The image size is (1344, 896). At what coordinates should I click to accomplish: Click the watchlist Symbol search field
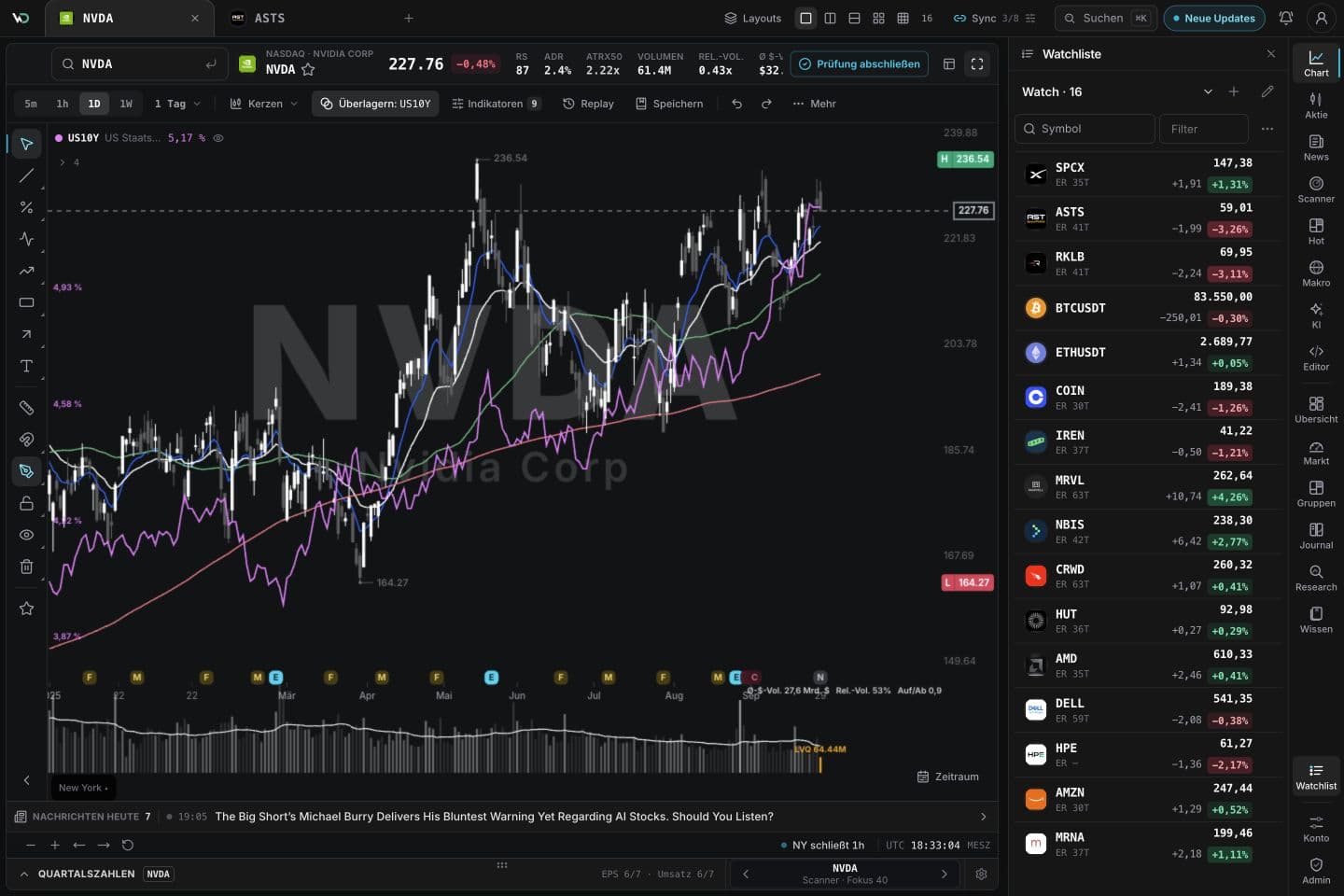(x=1085, y=129)
